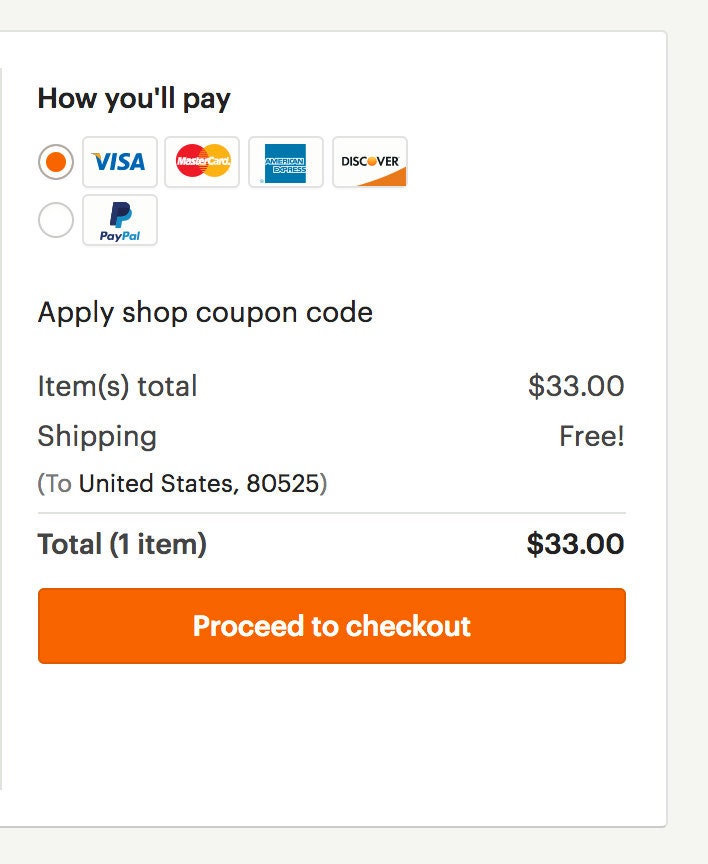This screenshot has height=864, width=708.
Task: Click the 80525 zip code
Action: point(283,483)
